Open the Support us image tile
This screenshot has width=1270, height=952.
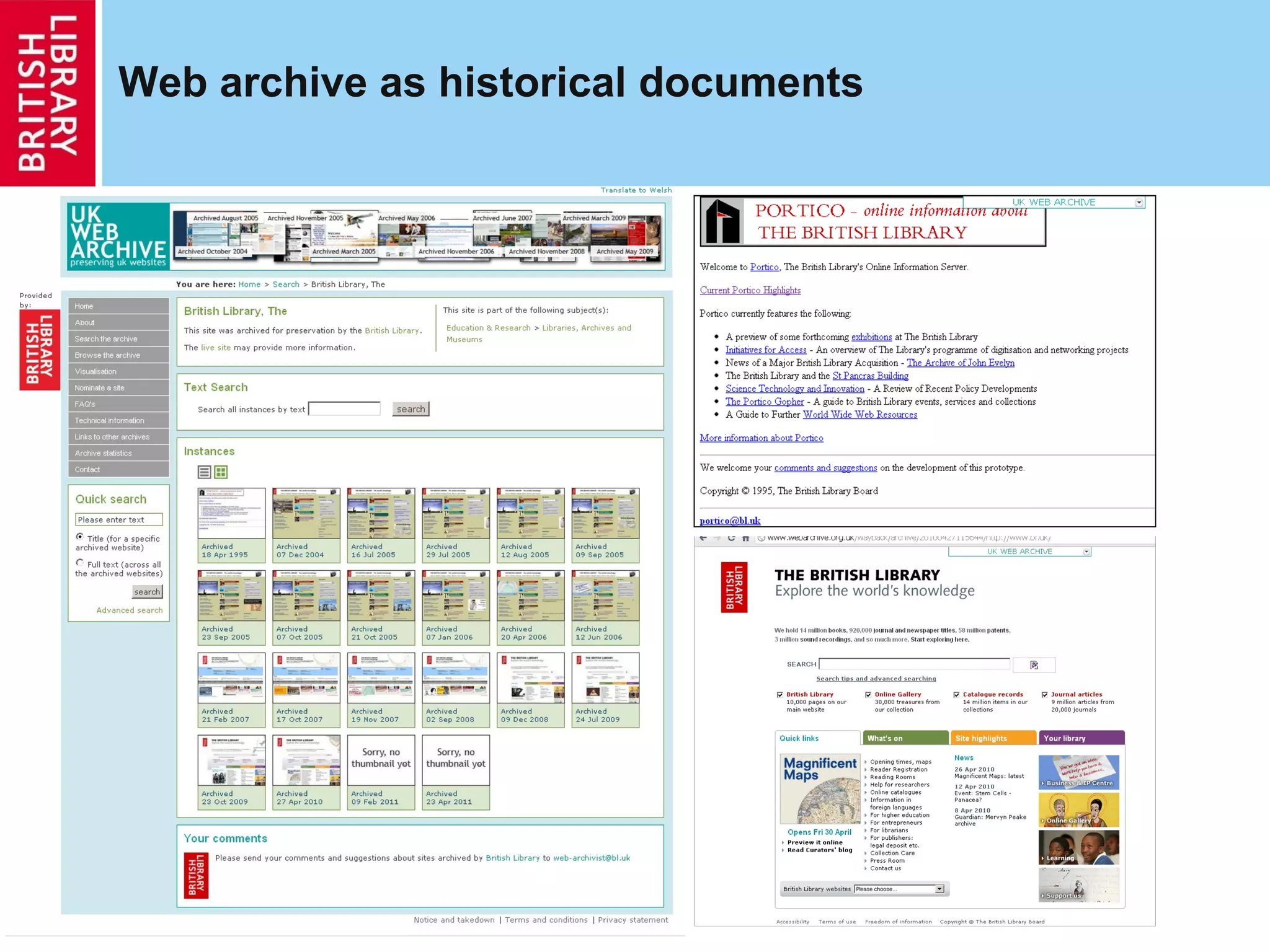point(1079,884)
